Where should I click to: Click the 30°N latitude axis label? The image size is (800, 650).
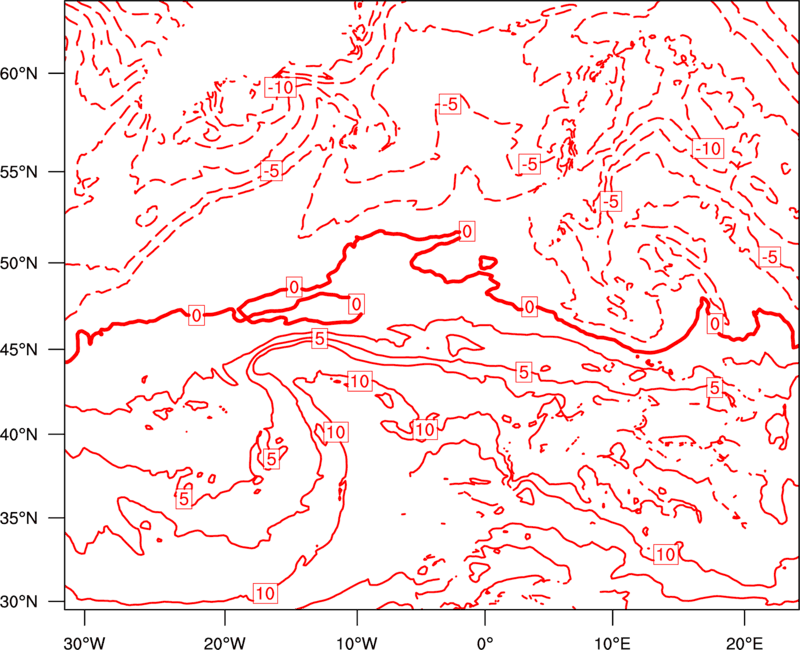coord(19,602)
